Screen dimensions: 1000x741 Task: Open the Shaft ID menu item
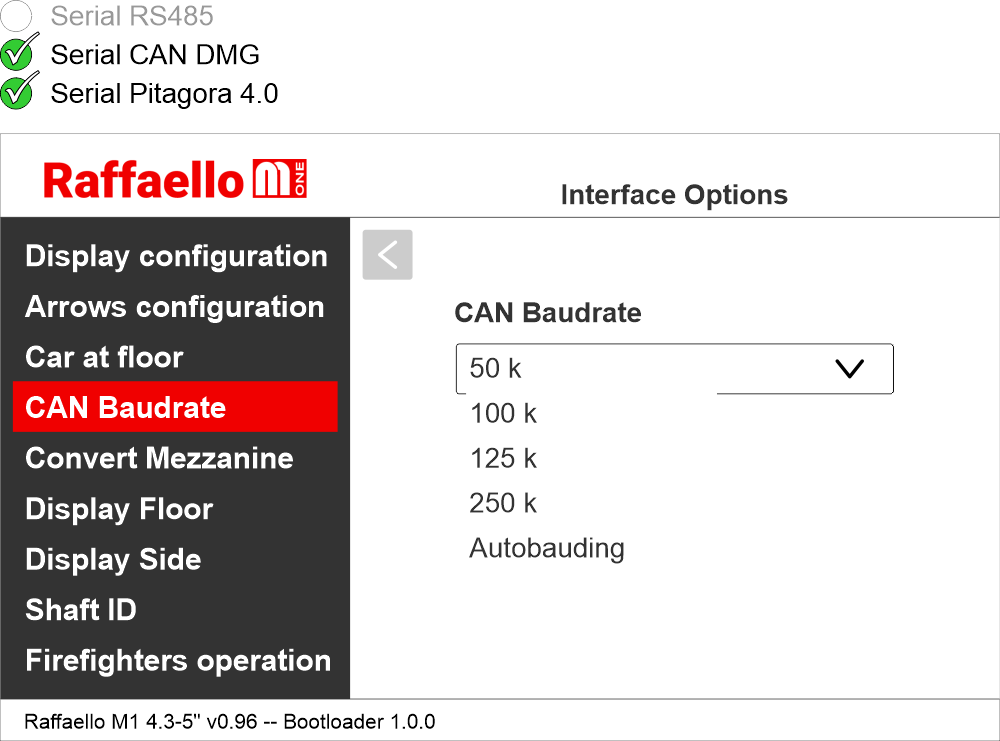tap(81, 610)
